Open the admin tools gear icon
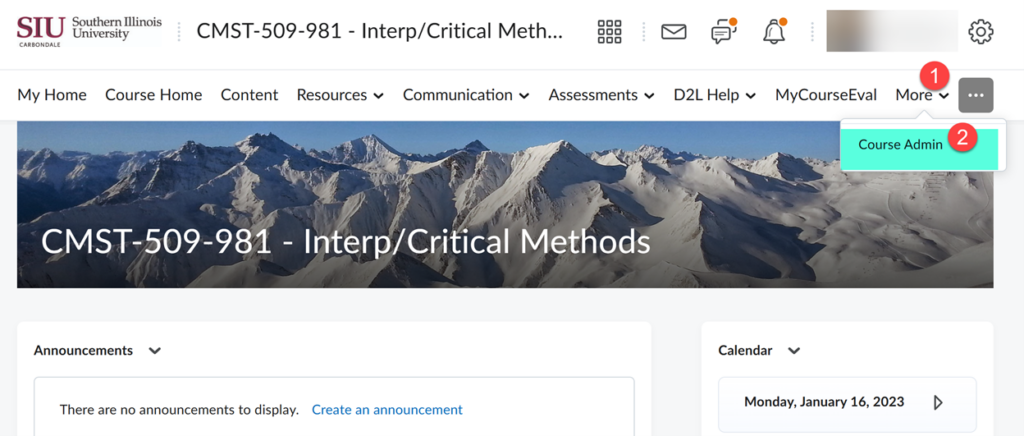The height and width of the screenshot is (436, 1024). (981, 31)
